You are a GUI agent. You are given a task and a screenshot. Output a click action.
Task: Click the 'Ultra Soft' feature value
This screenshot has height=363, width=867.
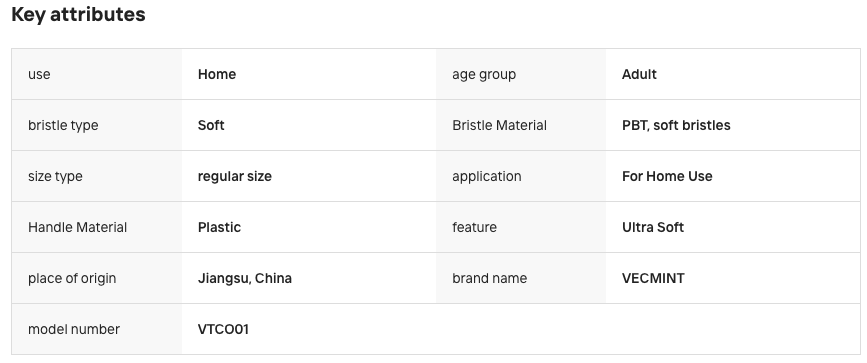653,227
